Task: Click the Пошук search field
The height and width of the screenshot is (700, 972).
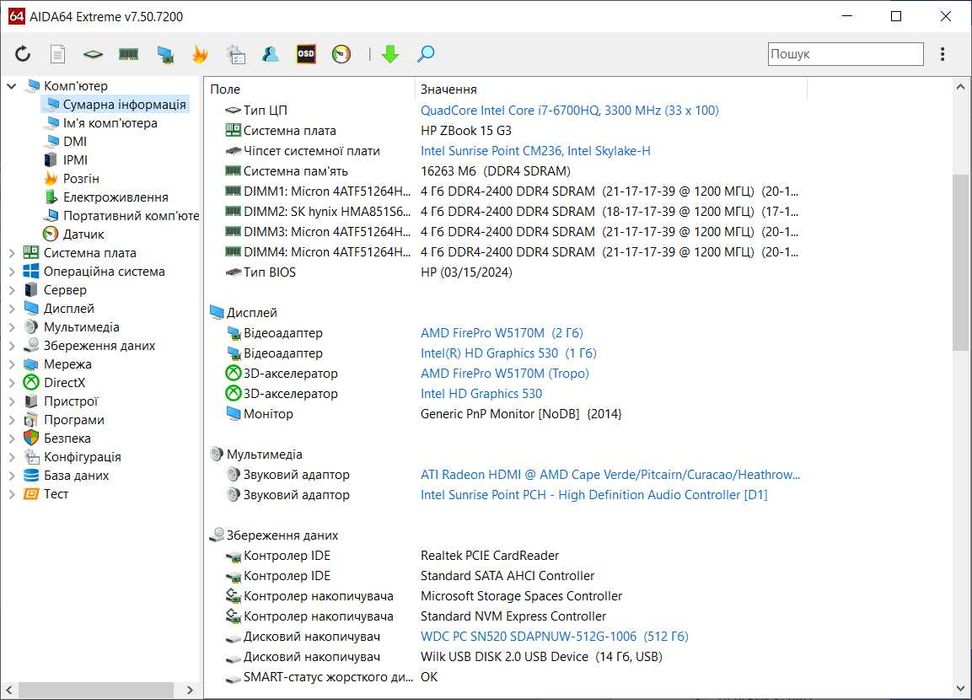Action: 846,54
